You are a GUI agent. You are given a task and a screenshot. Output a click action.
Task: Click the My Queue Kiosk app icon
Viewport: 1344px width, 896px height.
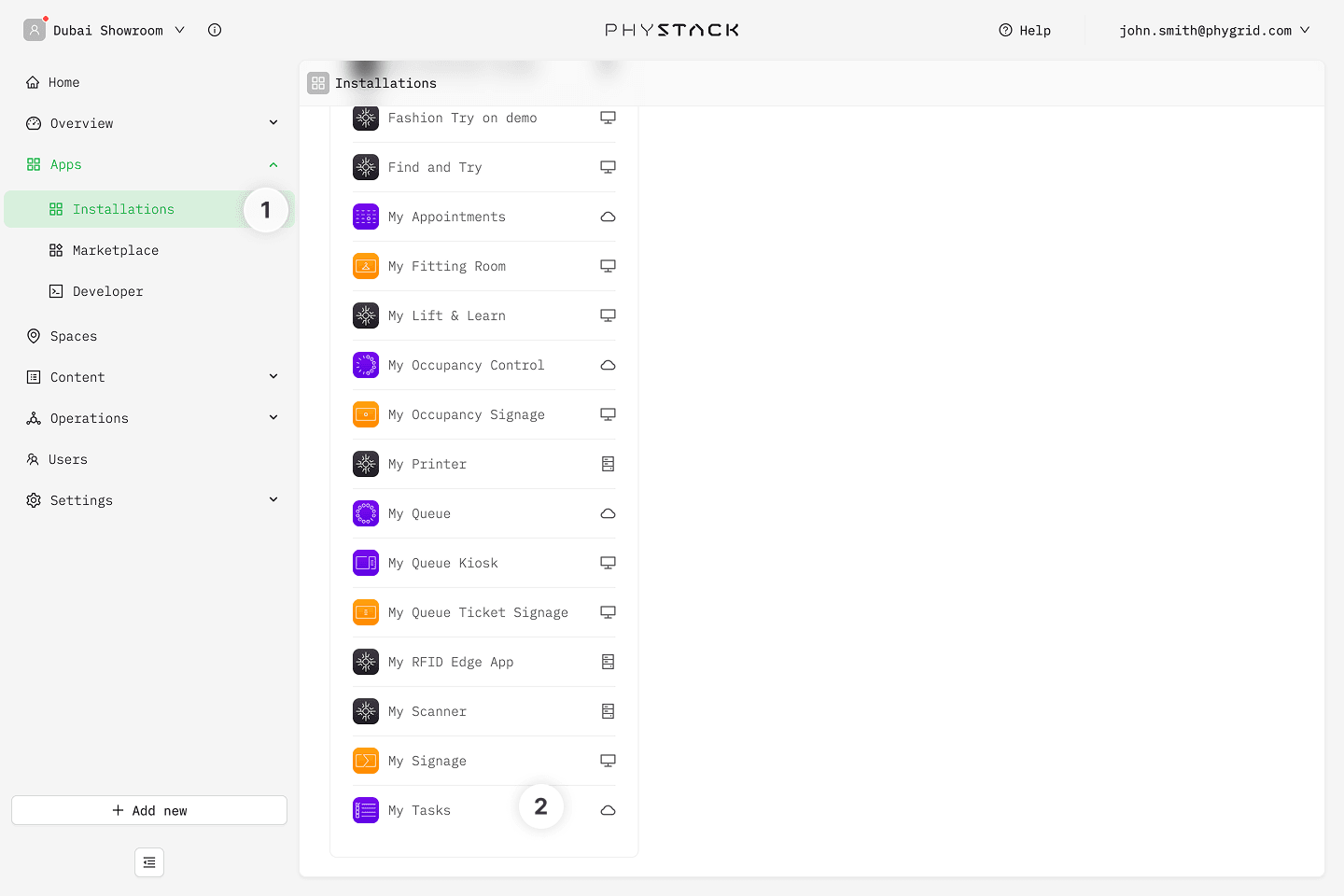tap(366, 563)
